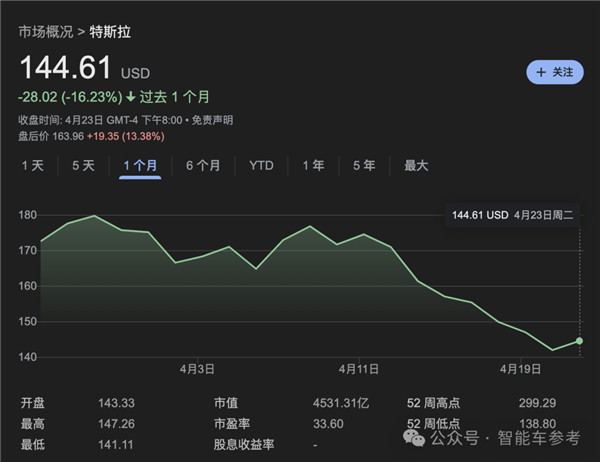Click the green end-point dot on chart
Viewport: 600px width, 462px height.
(x=580, y=341)
